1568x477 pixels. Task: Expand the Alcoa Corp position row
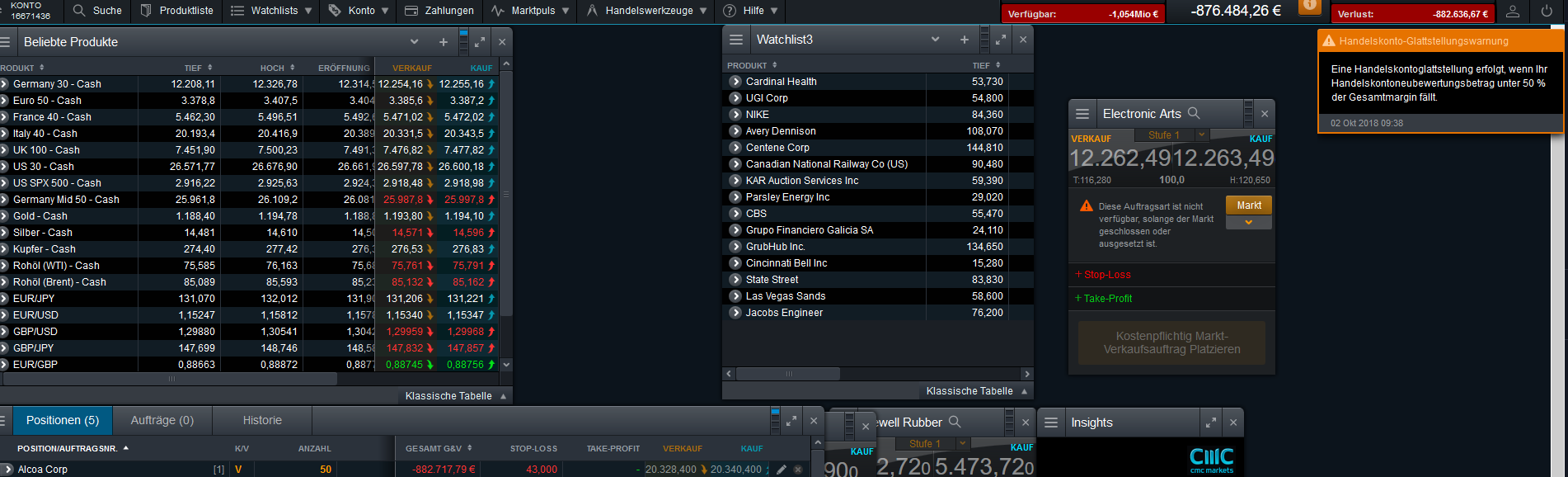(x=6, y=469)
